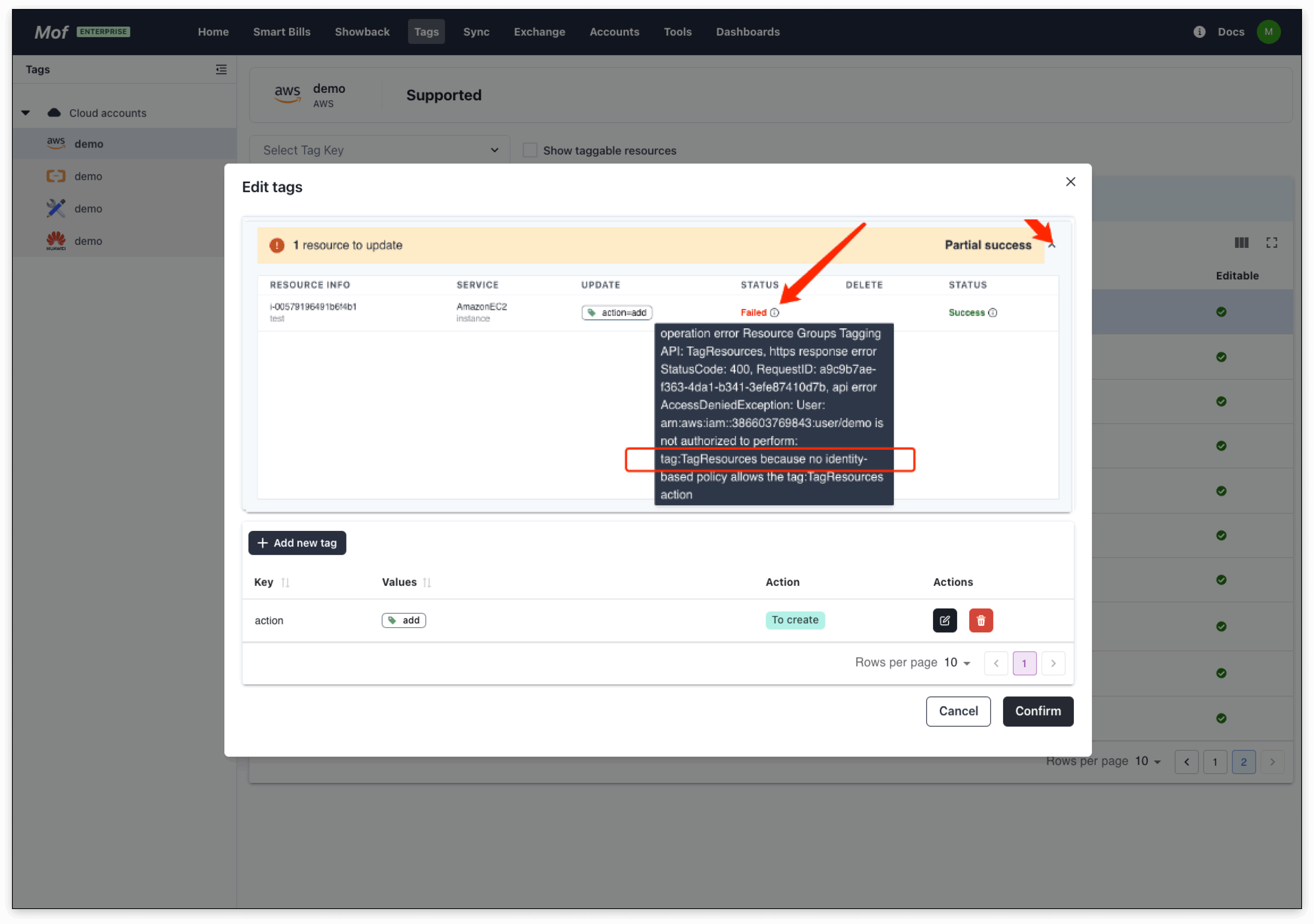This screenshot has height=924, width=1314.
Task: Collapse the Cloud accounts tree
Action: 26,113
